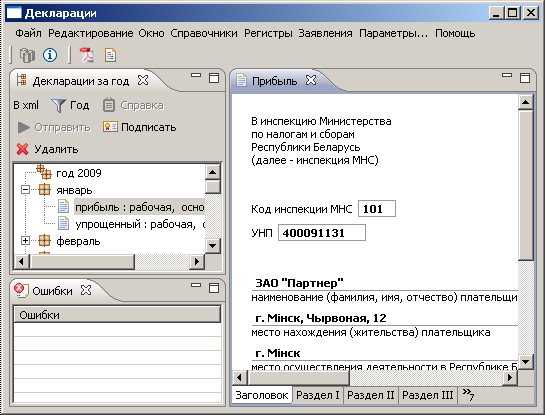Image resolution: width=546 pixels, height=415 pixels.
Task: Click the Год filter funnel icon
Action: (58, 105)
